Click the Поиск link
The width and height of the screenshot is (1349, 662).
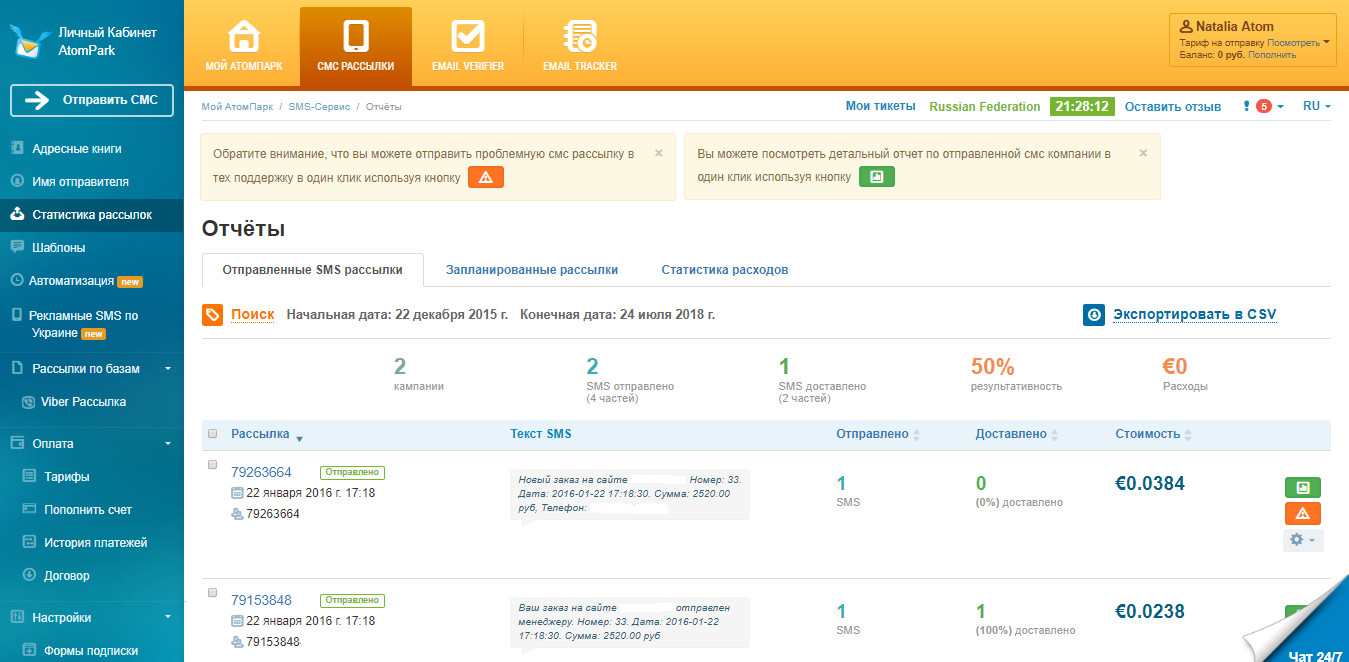(253, 314)
